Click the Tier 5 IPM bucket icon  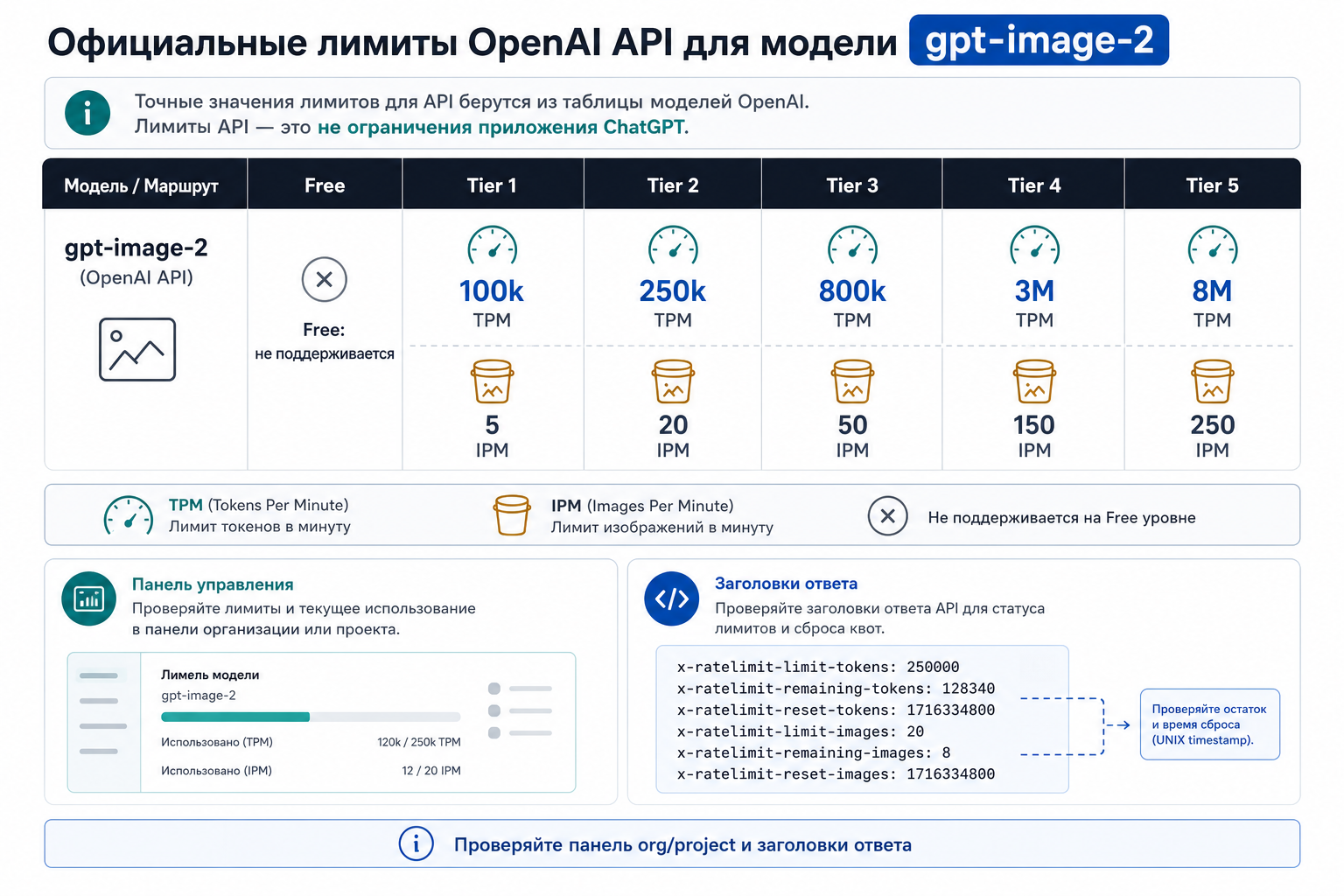[x=1212, y=381]
